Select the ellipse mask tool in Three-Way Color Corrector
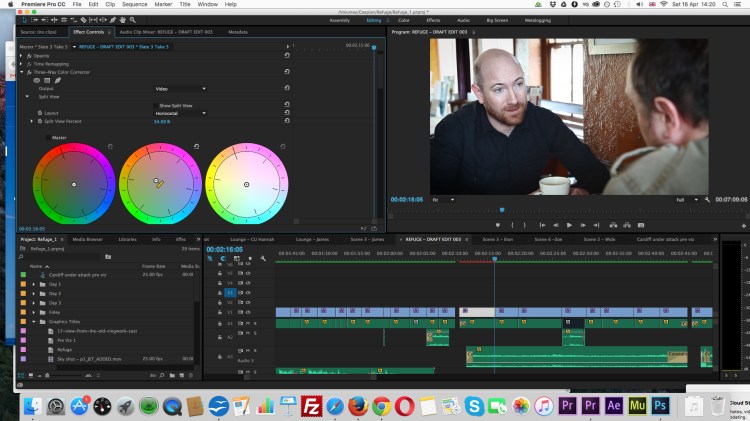750x421 pixels. [35, 80]
